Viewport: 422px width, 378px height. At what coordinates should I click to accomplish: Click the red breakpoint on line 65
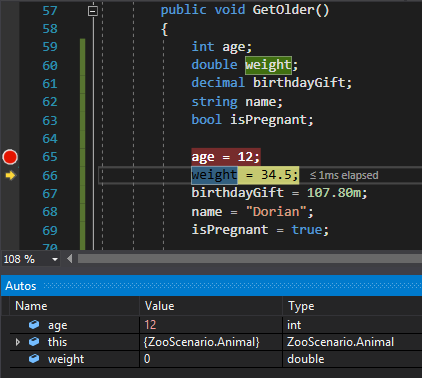pos(10,157)
